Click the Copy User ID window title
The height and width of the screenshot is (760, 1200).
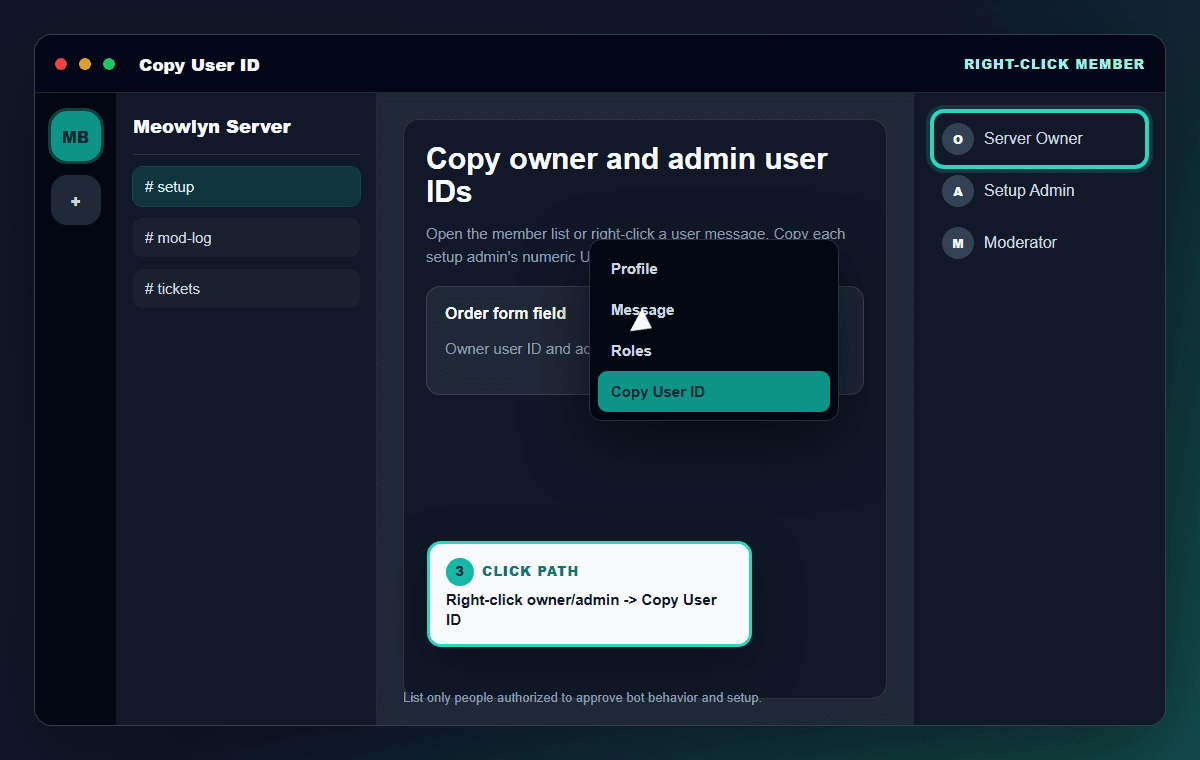pos(199,65)
